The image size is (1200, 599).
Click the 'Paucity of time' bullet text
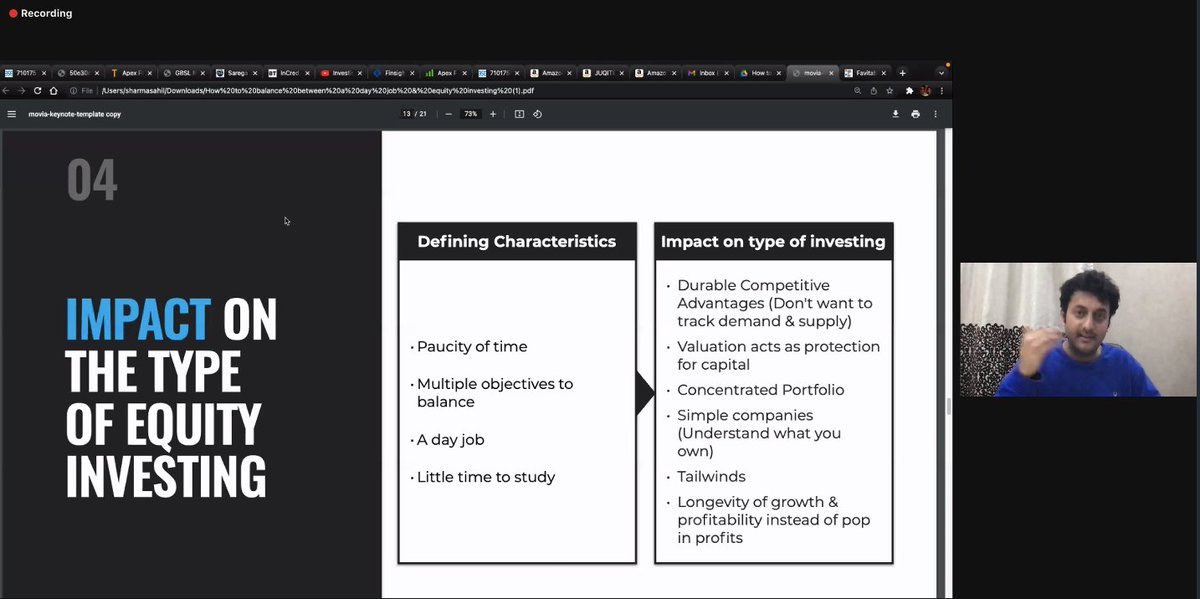(472, 347)
